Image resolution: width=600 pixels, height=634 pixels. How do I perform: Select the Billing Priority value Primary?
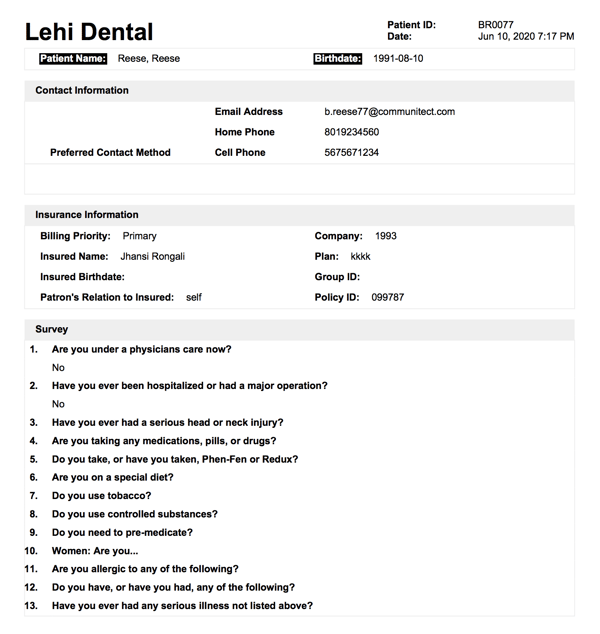[139, 237]
